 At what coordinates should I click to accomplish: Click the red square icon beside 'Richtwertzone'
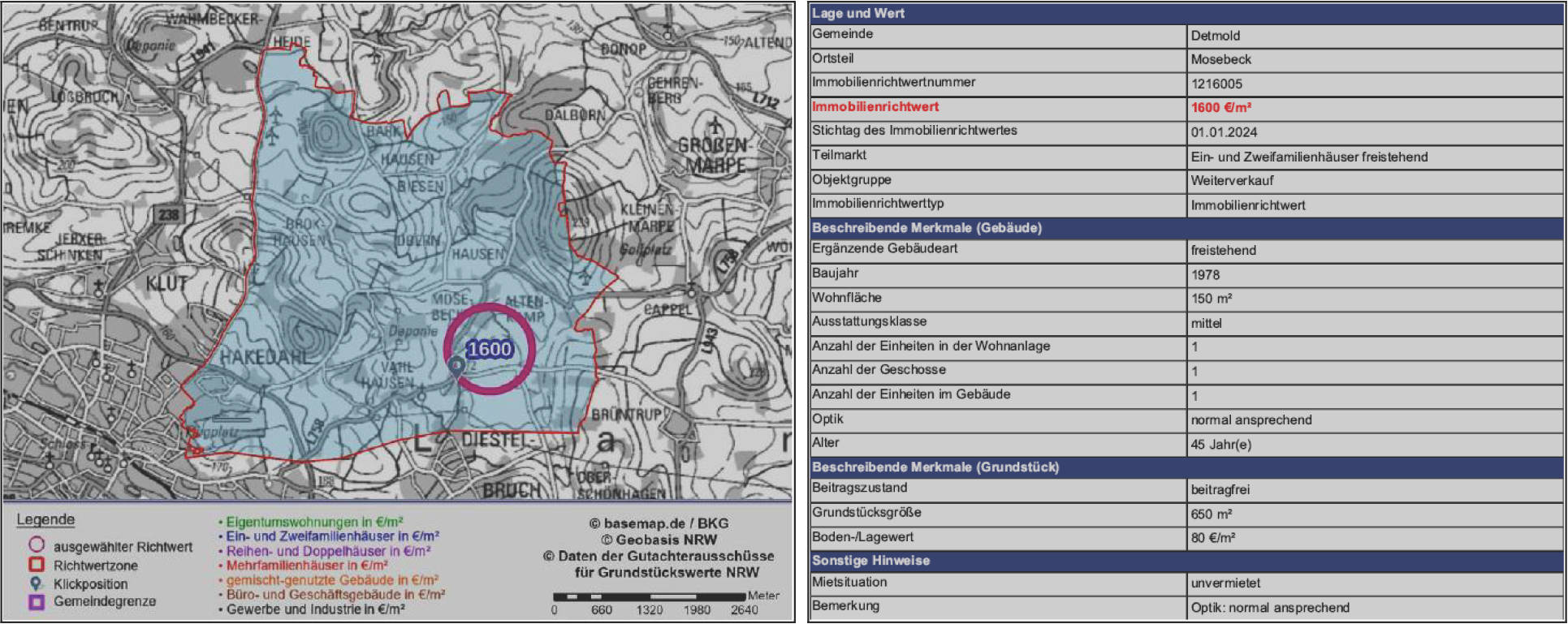tap(37, 565)
